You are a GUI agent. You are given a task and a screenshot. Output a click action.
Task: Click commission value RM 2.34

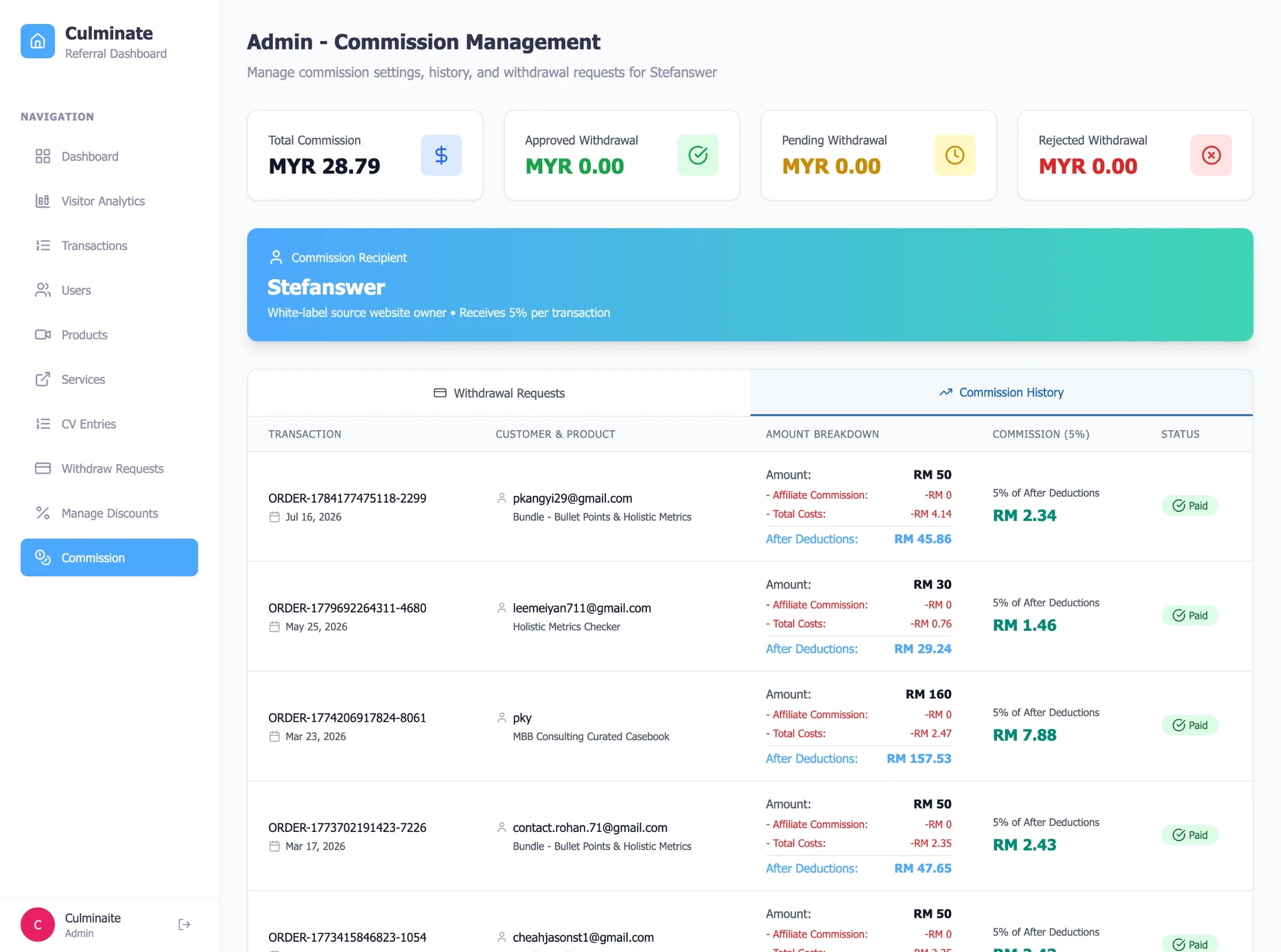pyautogui.click(x=1025, y=515)
